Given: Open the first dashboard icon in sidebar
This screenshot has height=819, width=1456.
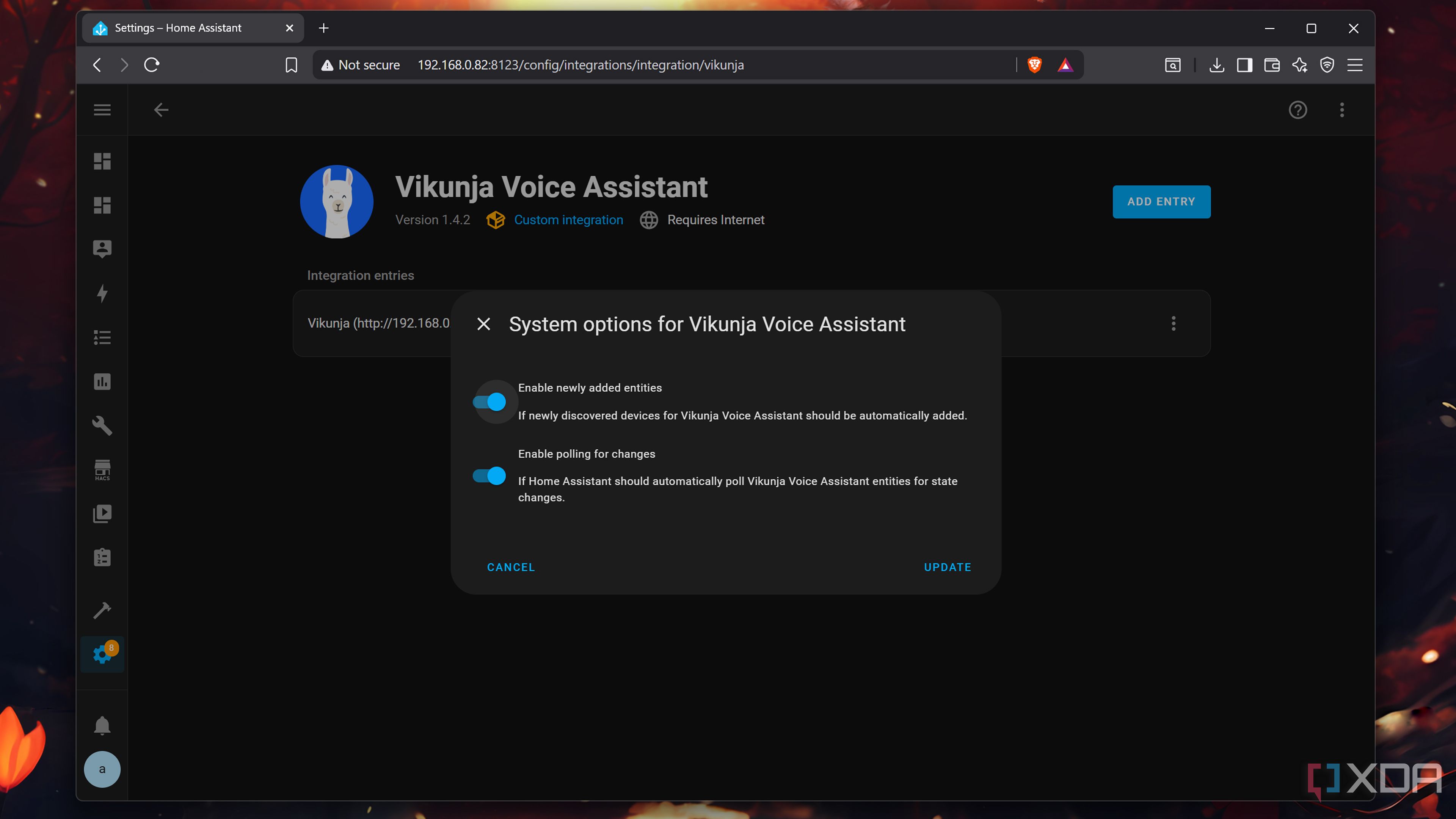Looking at the screenshot, I should point(102,161).
